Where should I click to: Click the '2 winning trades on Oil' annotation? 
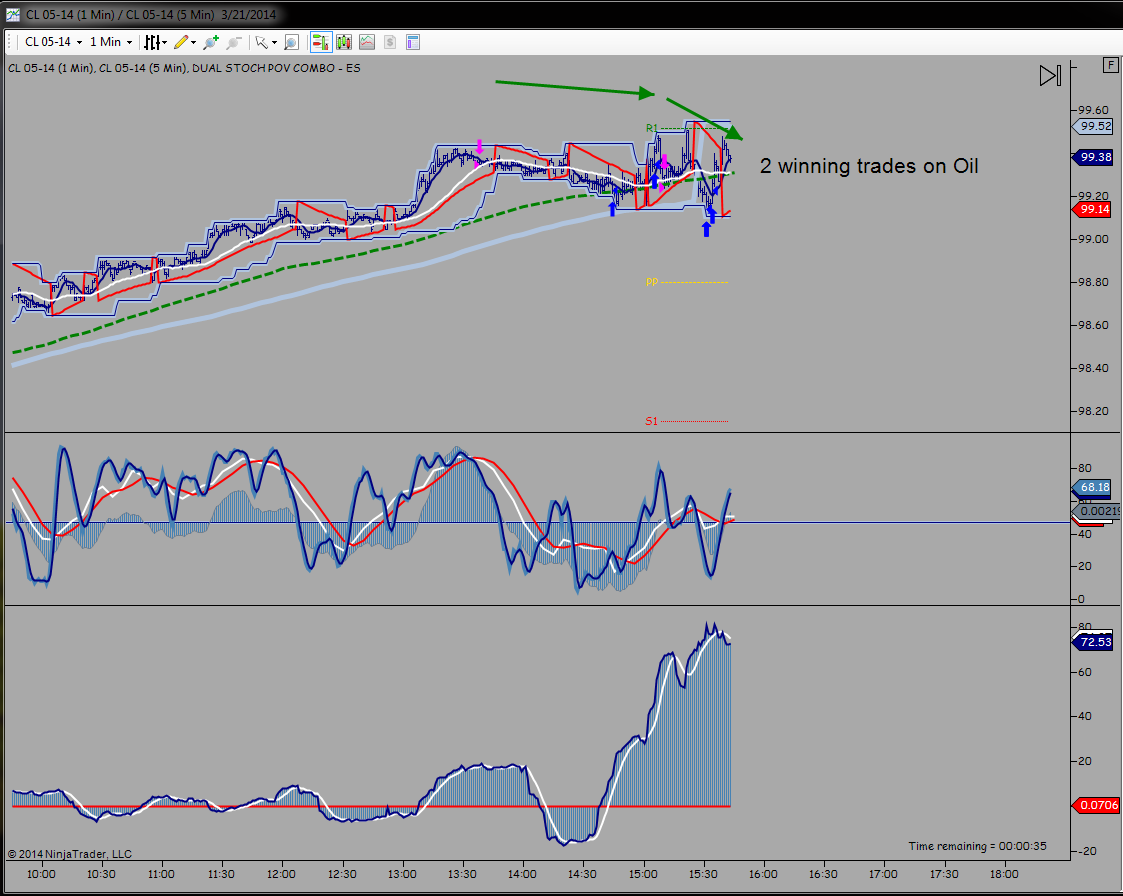(869, 166)
